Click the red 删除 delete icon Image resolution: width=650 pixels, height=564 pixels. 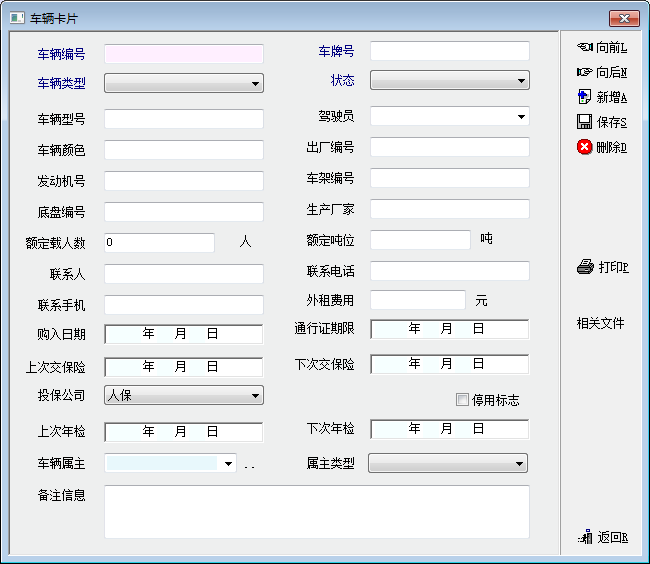pyautogui.click(x=585, y=147)
